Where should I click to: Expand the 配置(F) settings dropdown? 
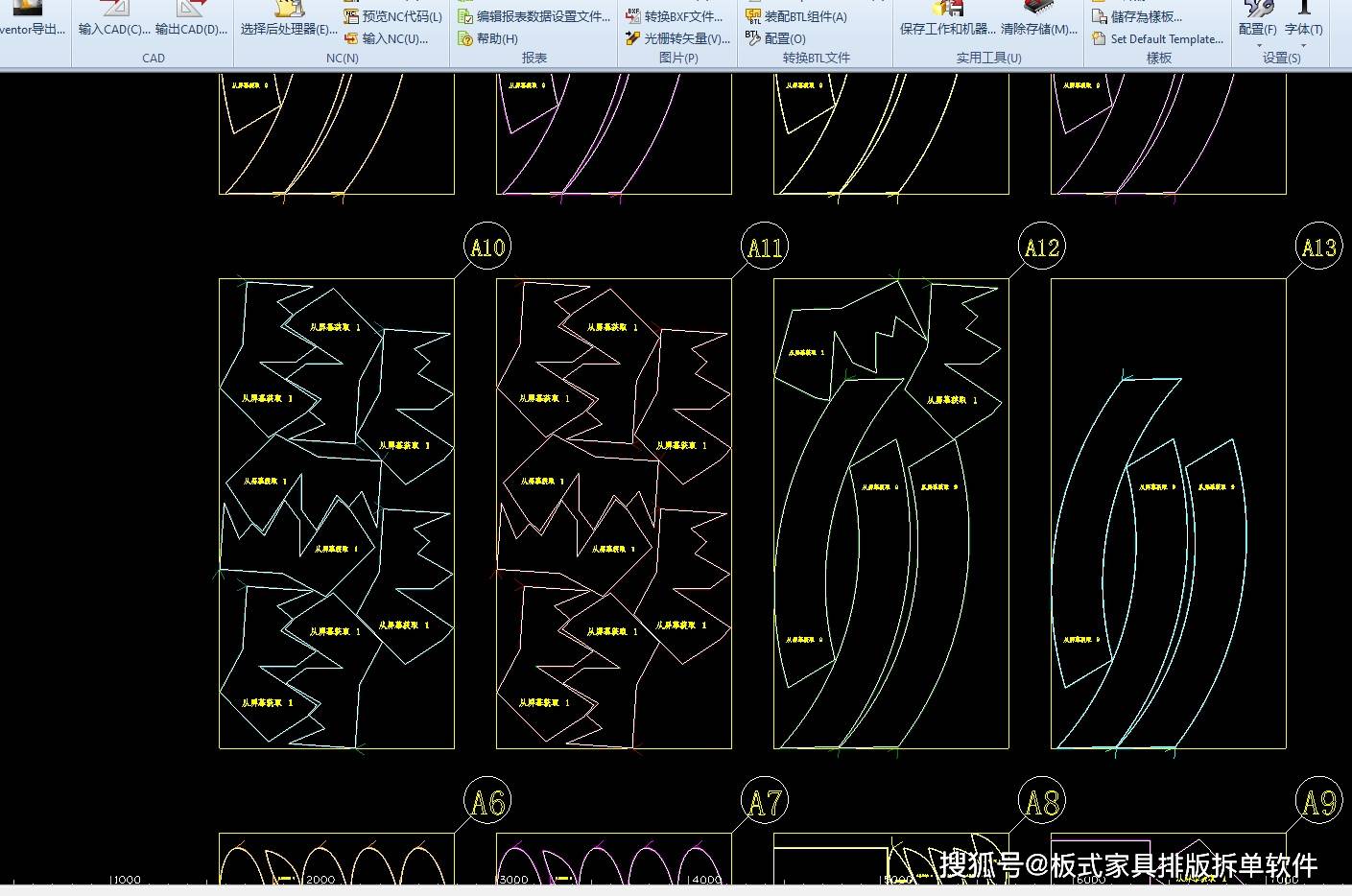(x=1258, y=45)
